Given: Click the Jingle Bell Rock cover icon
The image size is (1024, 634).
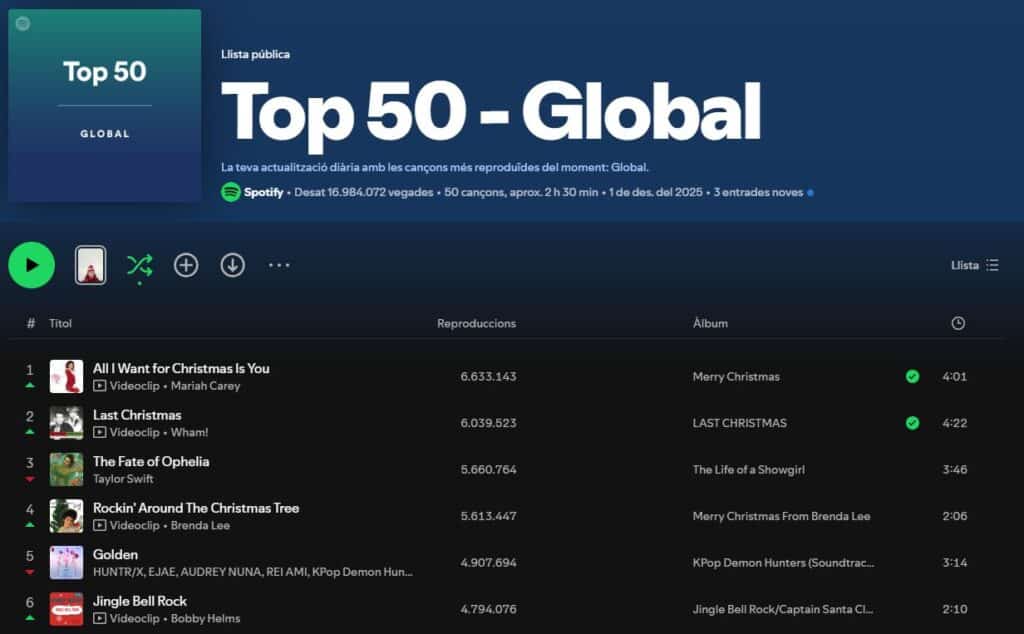Looking at the screenshot, I should click(x=66, y=609).
